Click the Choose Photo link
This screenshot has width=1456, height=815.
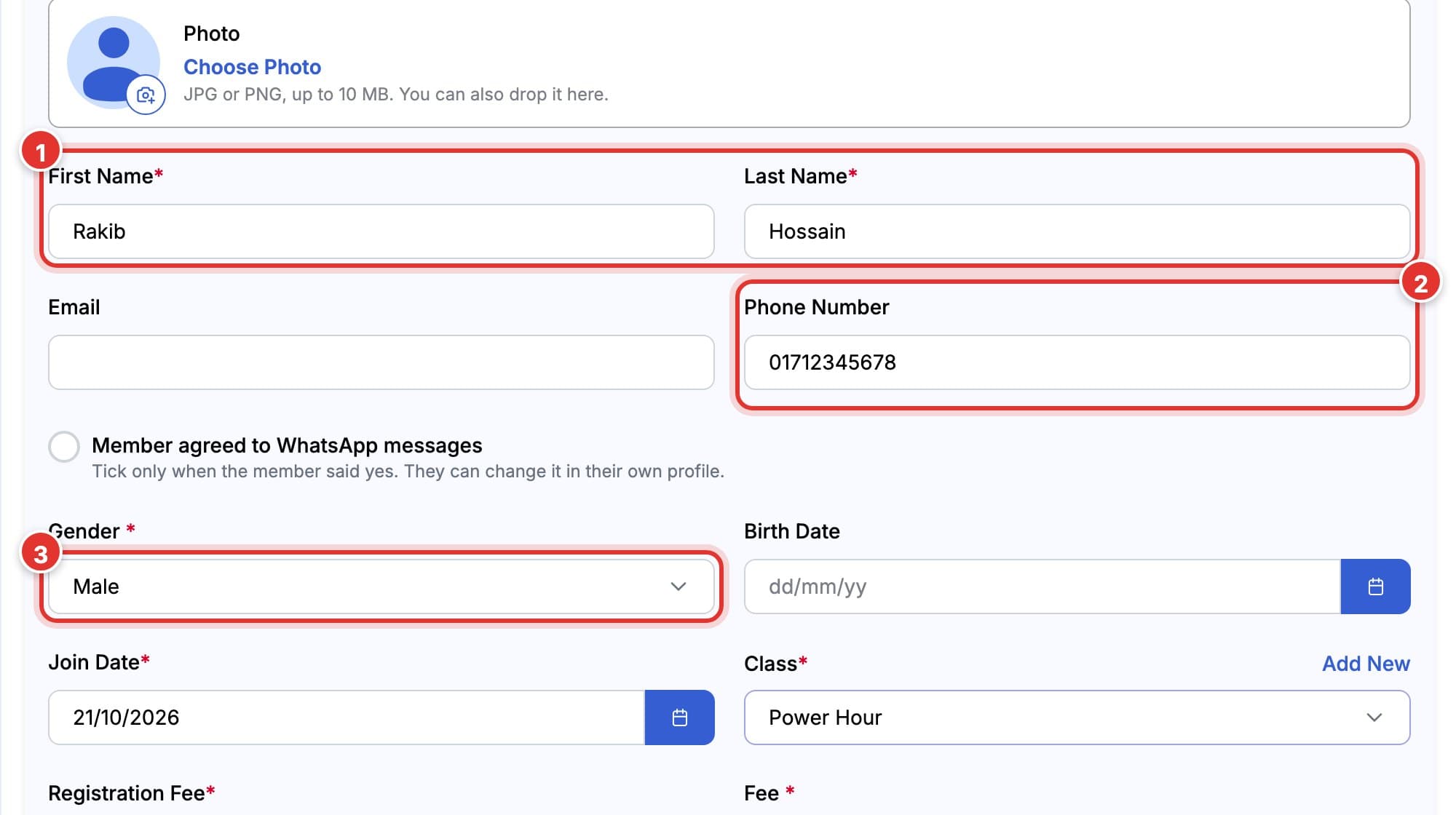[x=252, y=67]
